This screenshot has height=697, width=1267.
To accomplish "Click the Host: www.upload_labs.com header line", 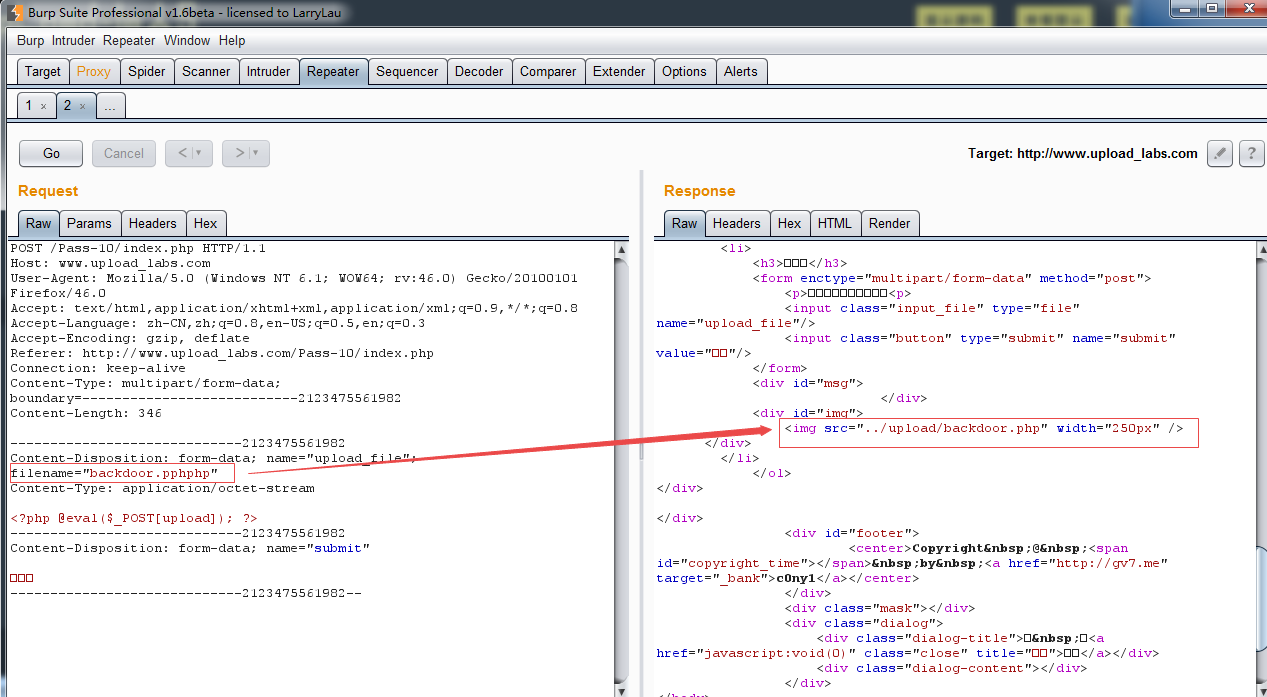I will [x=110, y=263].
